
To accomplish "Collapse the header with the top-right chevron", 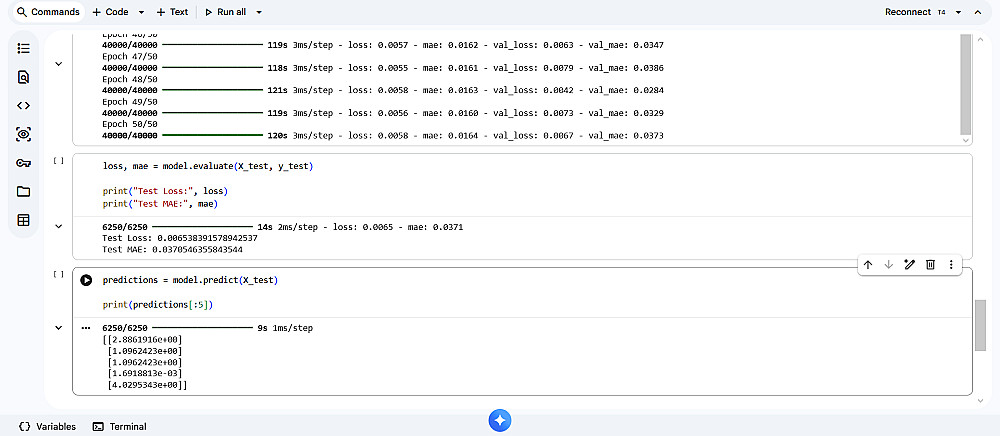I will 978,12.
